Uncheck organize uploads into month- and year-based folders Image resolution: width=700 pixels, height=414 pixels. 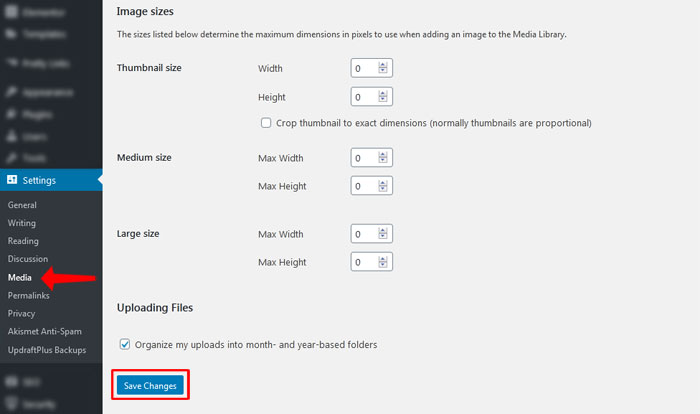(125, 344)
